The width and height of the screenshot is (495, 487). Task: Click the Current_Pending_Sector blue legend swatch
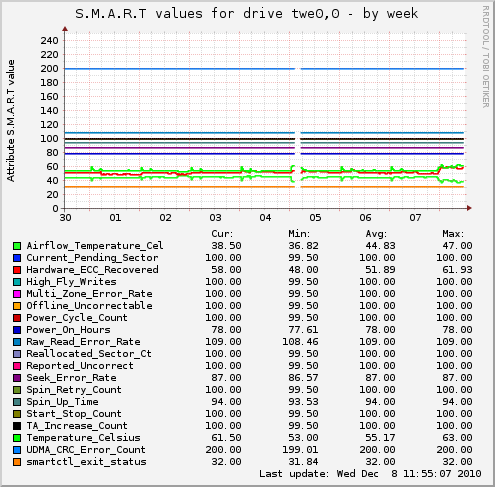click(x=17, y=258)
